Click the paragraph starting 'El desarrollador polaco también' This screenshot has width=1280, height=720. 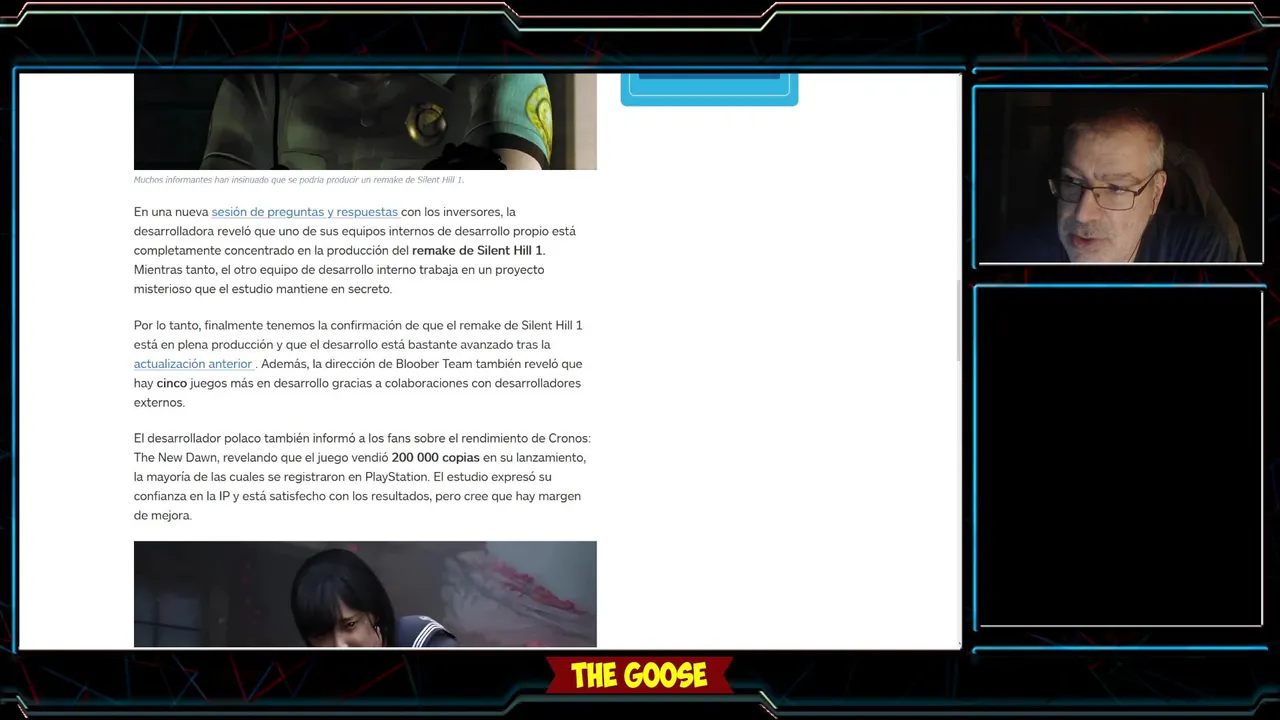tap(362, 477)
